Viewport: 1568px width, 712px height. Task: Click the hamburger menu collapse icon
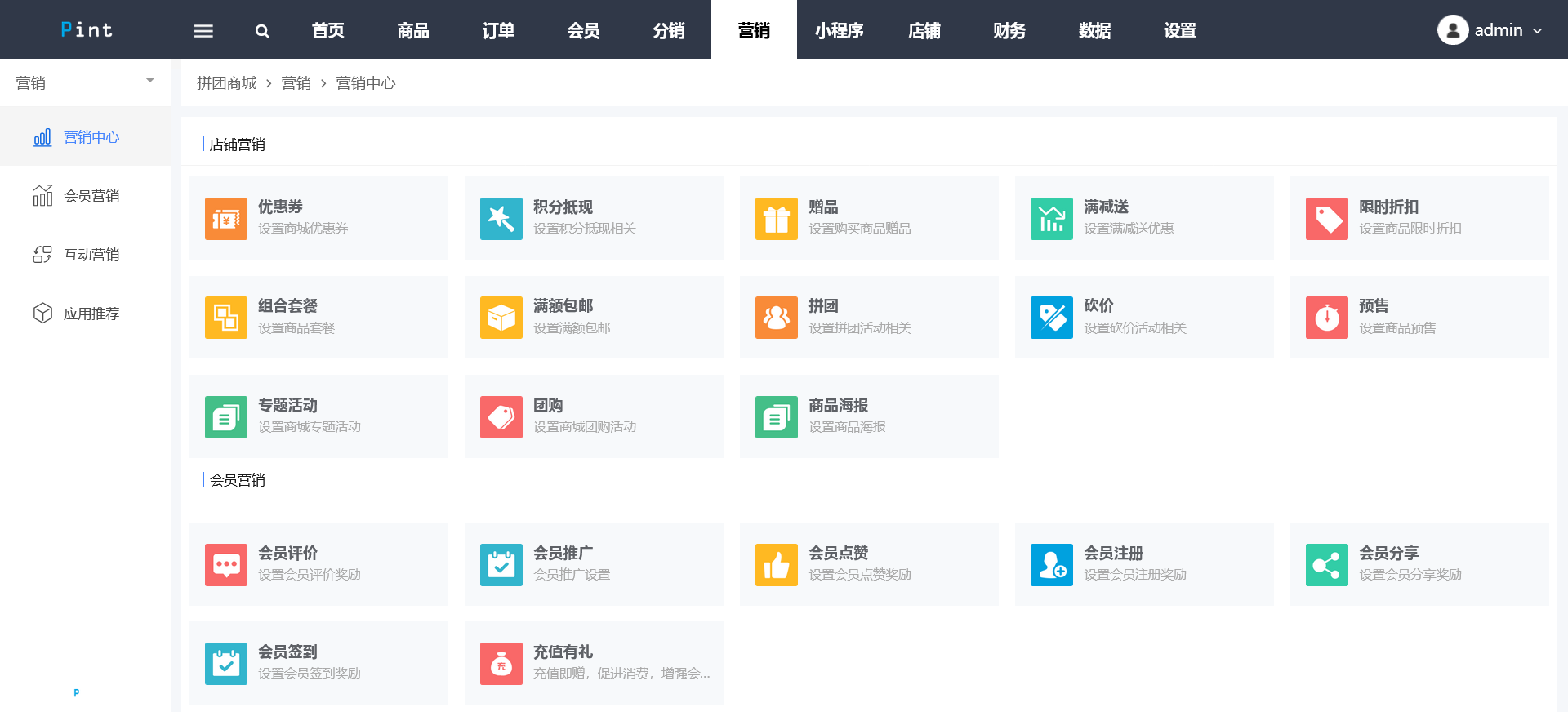pyautogui.click(x=203, y=31)
